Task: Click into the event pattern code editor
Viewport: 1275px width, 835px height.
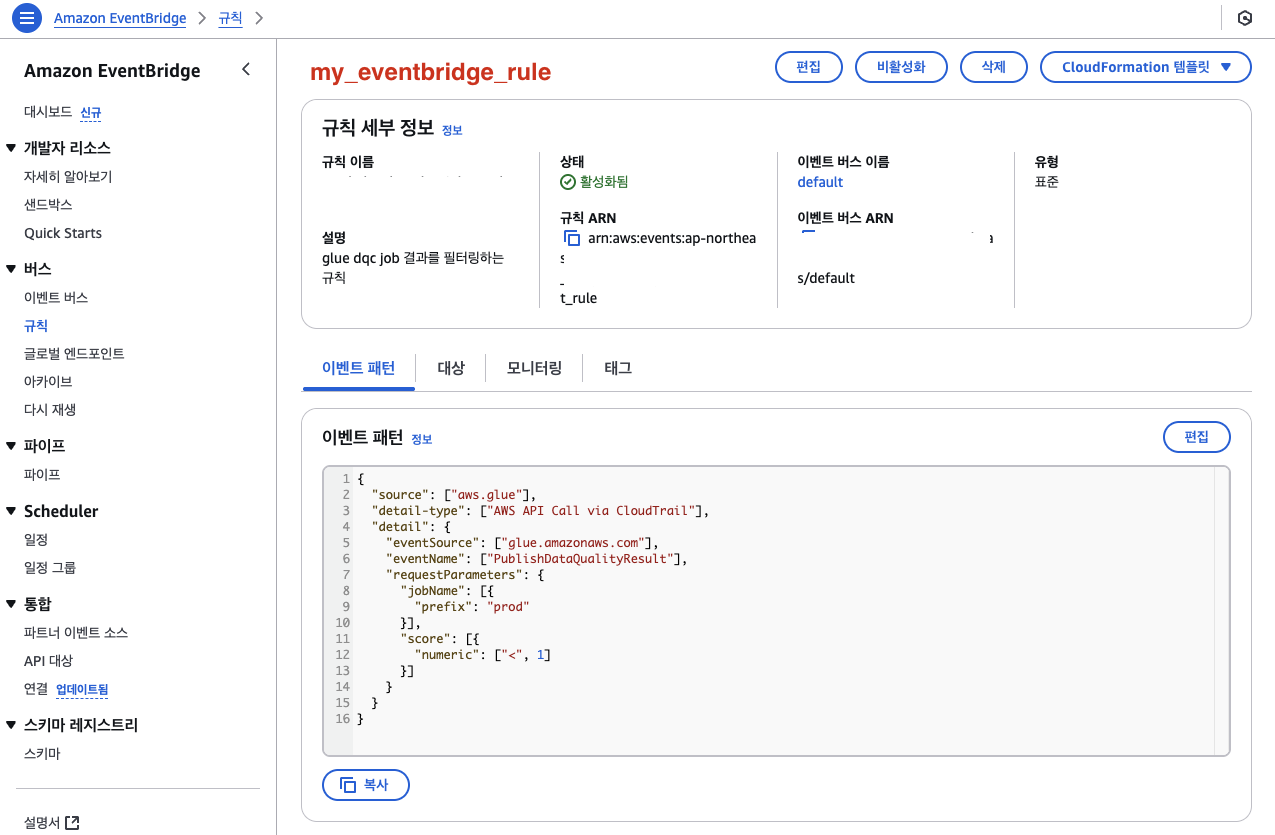Action: coord(776,610)
